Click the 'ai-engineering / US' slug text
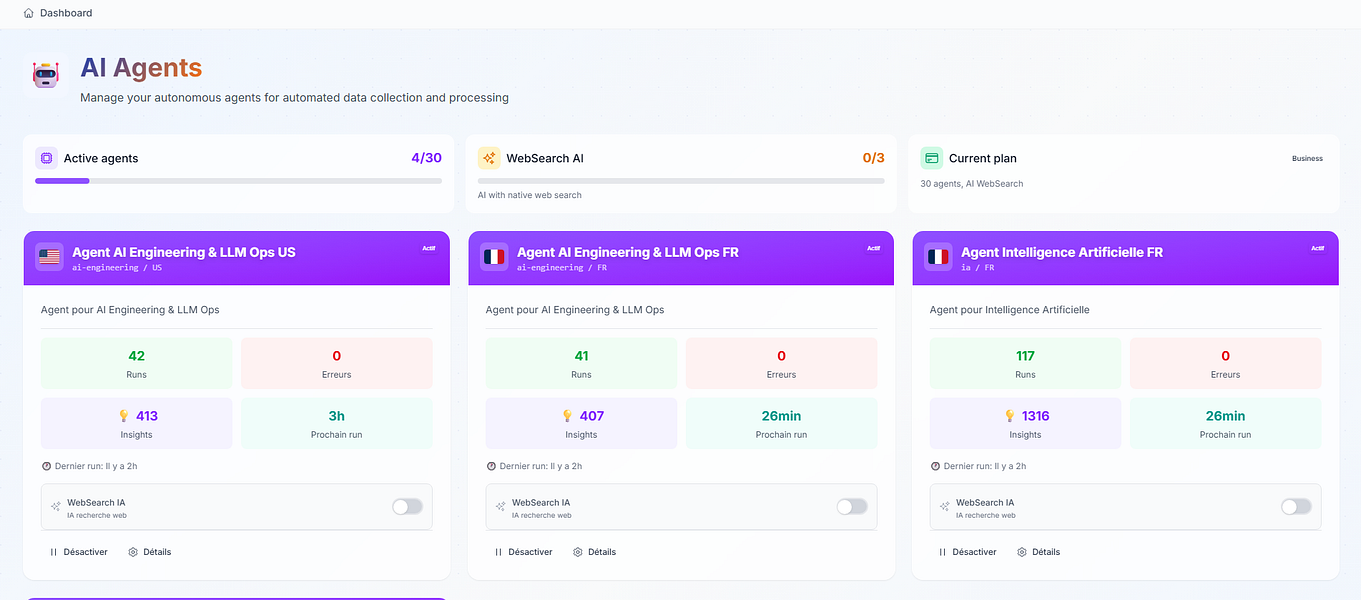The image size is (1361, 600). pos(117,268)
